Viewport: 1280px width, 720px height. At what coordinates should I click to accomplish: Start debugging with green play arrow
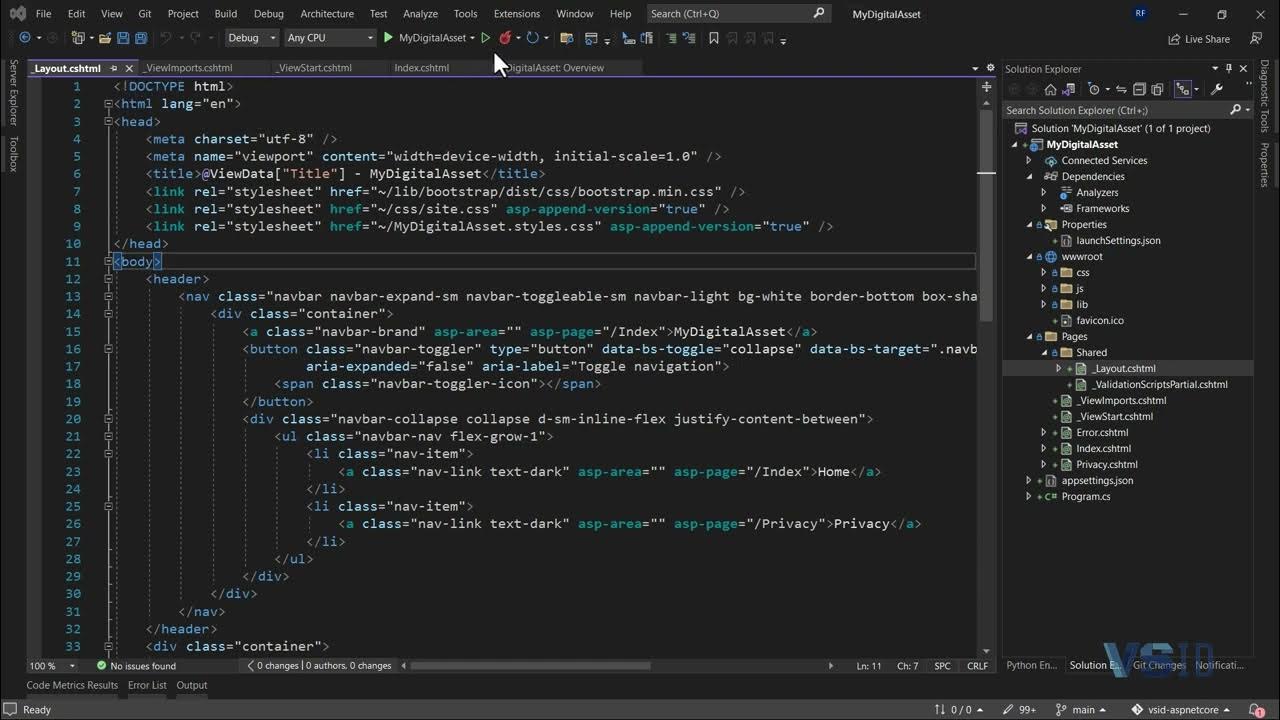(x=388, y=38)
